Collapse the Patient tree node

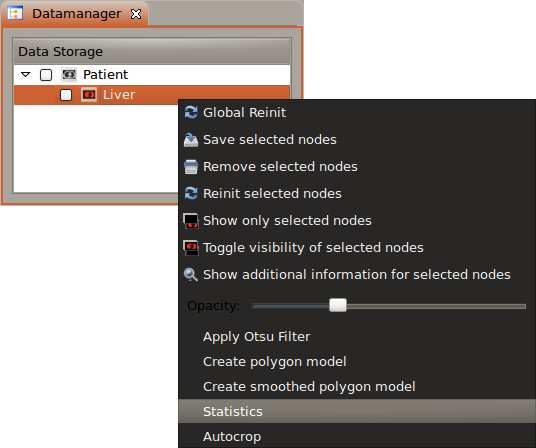coord(26,74)
